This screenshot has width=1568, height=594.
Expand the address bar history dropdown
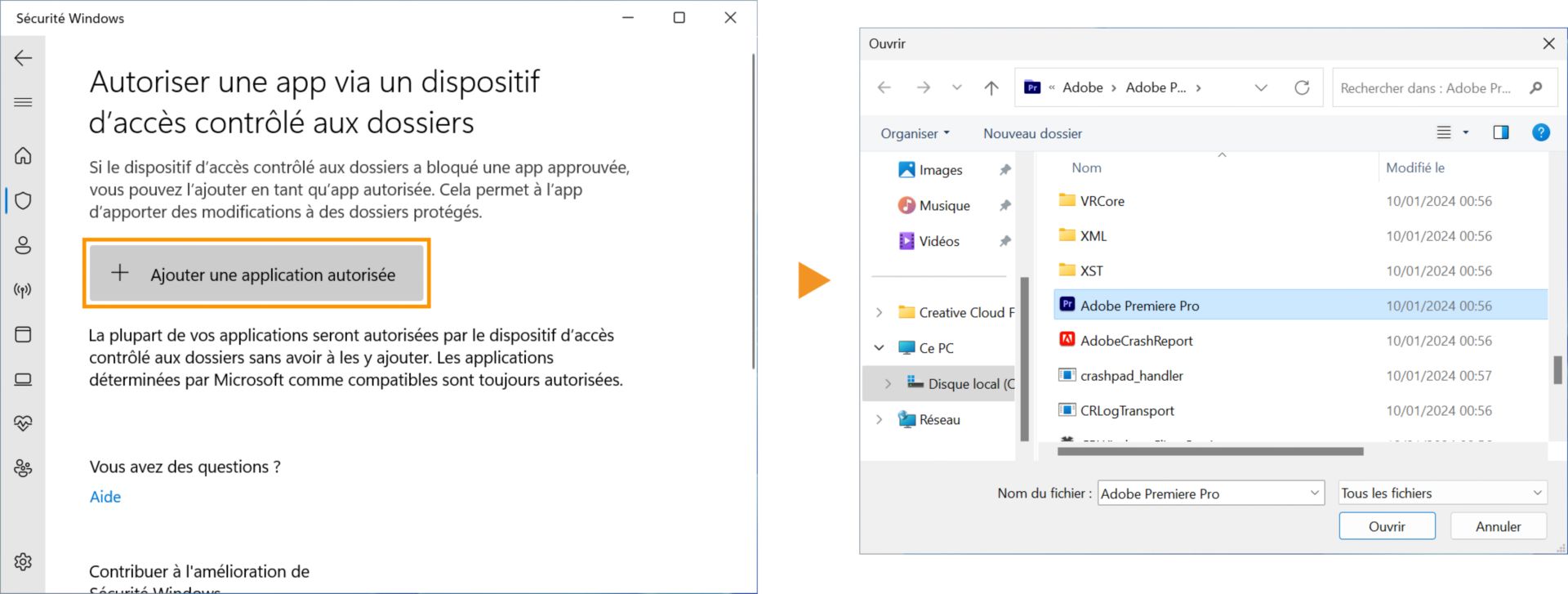(x=1261, y=87)
